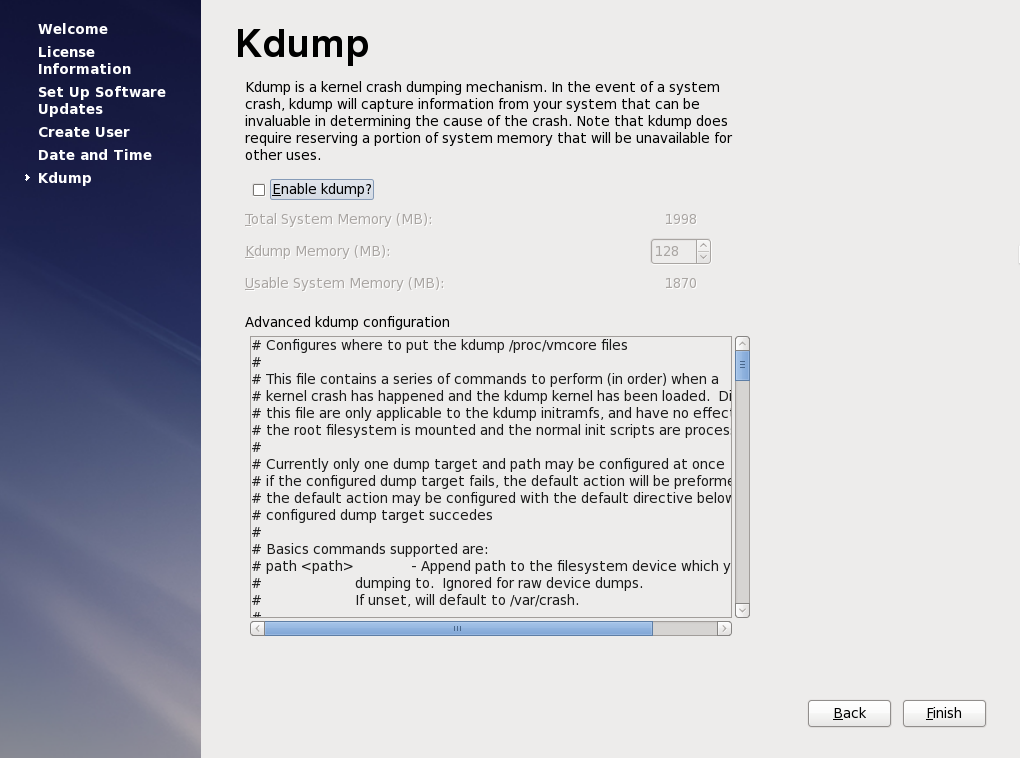
Task: Click the horizontal scrollbar right arrow
Action: point(724,629)
